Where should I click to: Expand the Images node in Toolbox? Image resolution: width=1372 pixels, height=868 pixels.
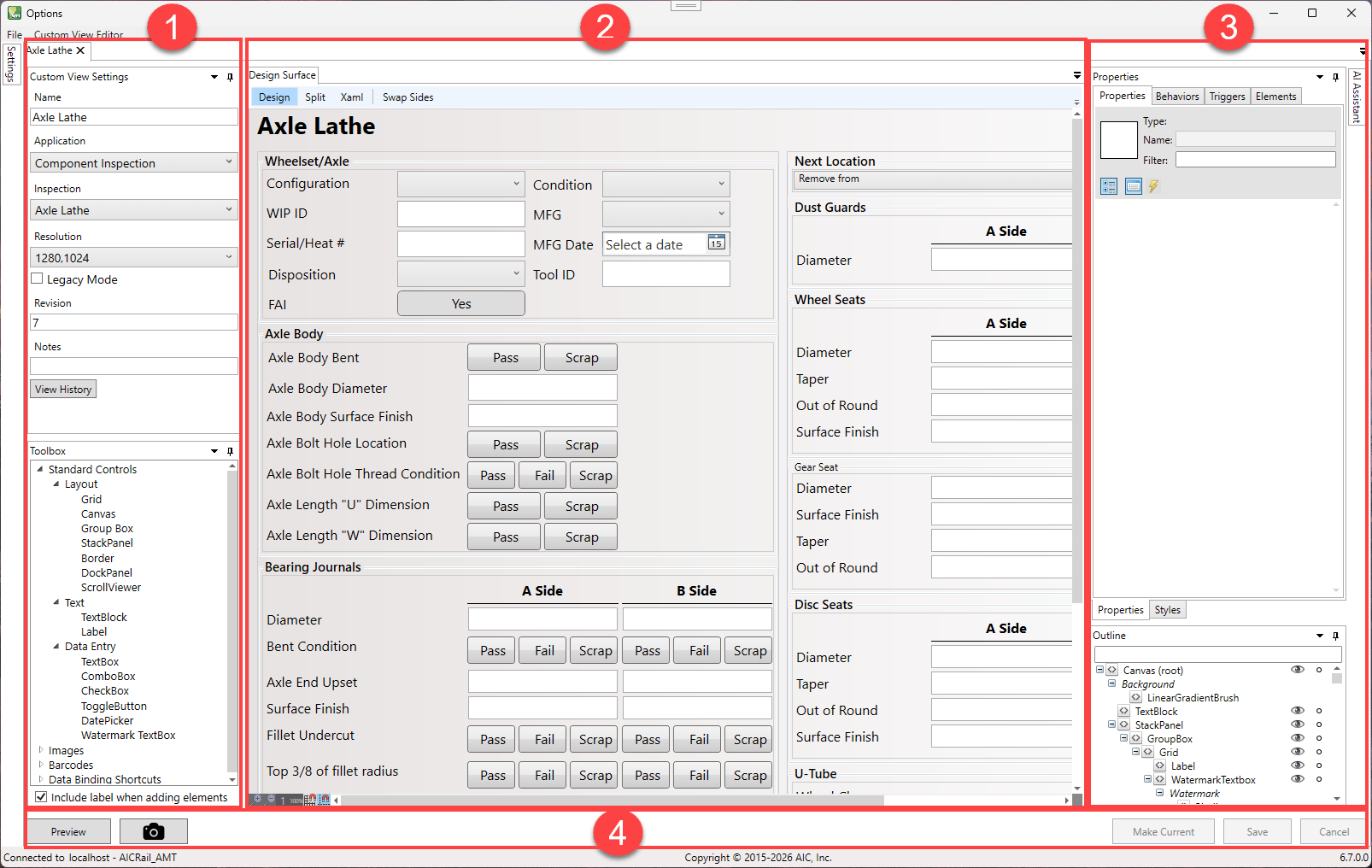click(41, 750)
